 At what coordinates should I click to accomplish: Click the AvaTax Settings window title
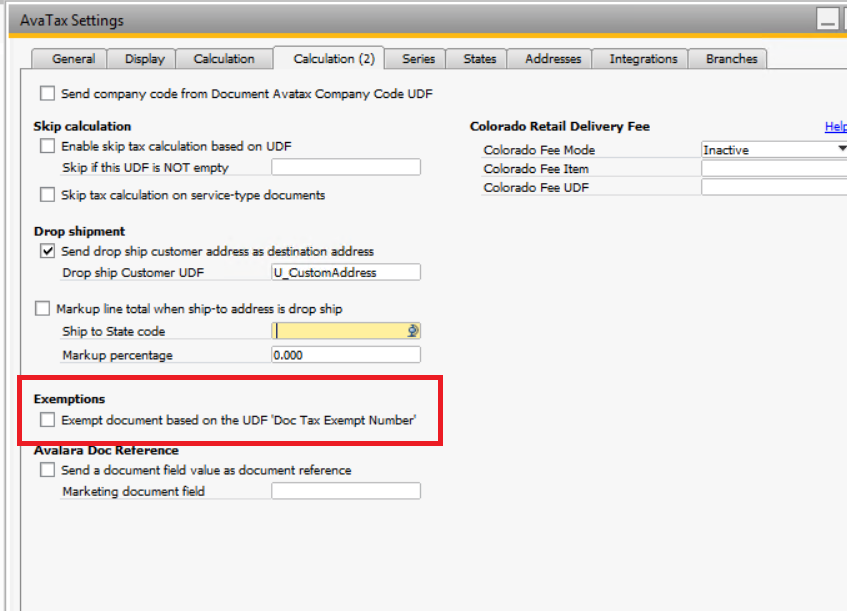[x=72, y=21]
